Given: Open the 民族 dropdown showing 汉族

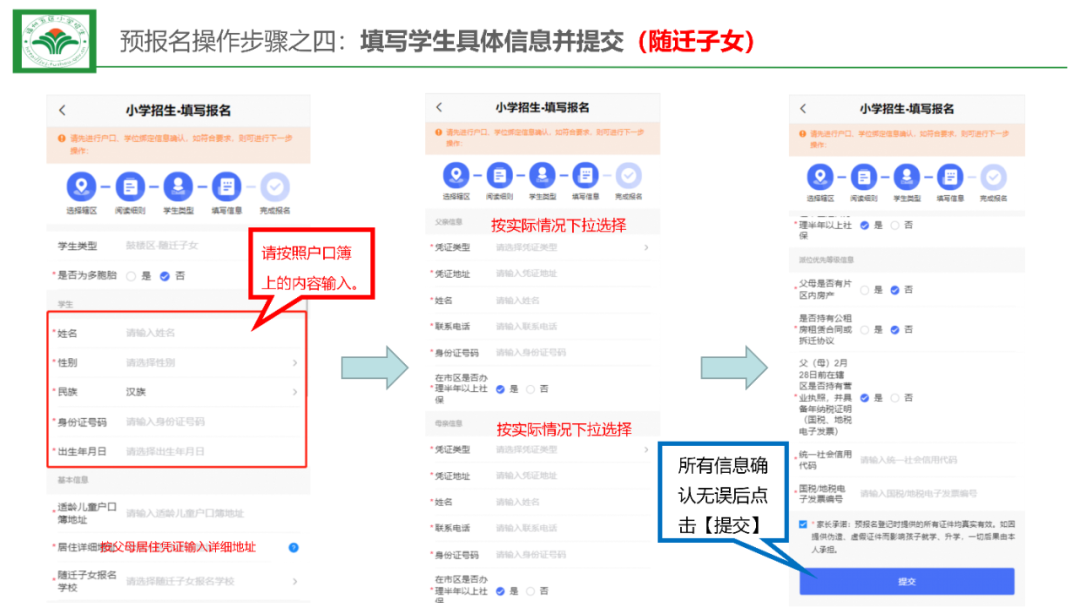Looking at the screenshot, I should (x=210, y=391).
